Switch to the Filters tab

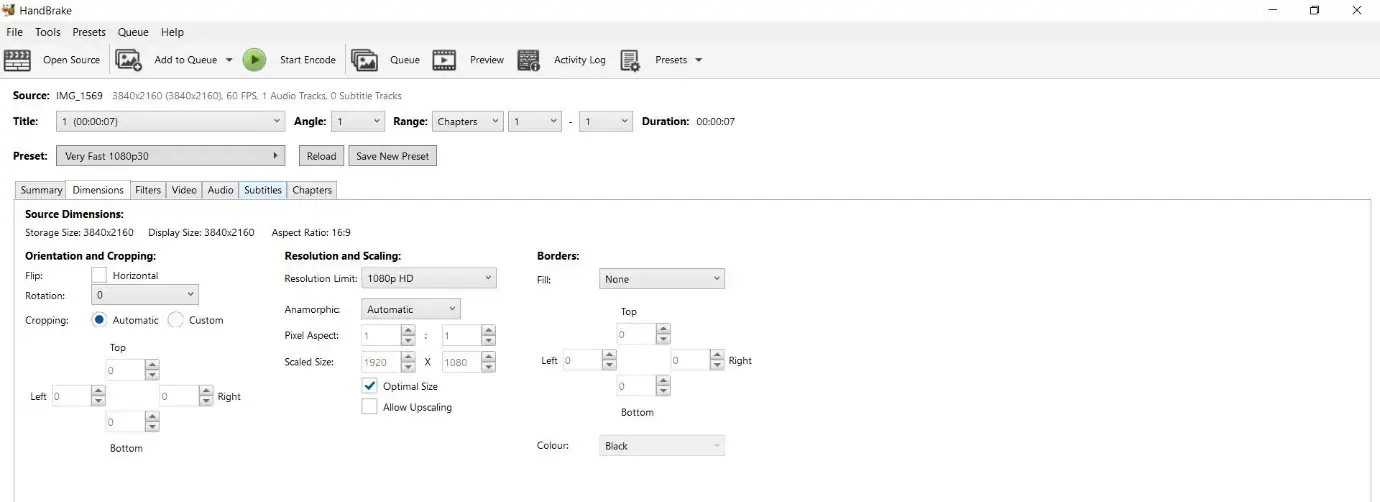(x=148, y=190)
